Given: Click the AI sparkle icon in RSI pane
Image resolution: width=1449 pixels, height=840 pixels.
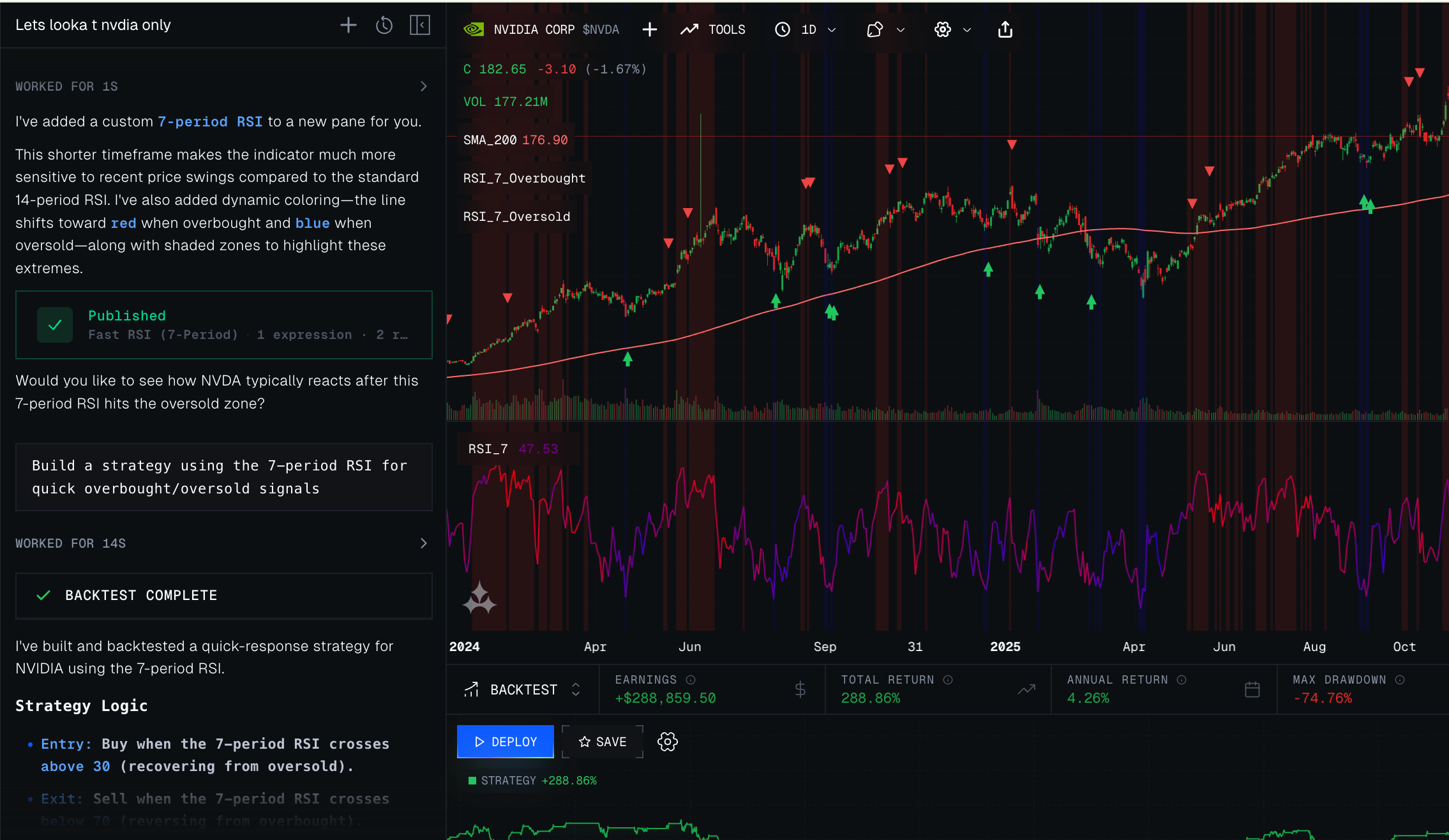Looking at the screenshot, I should (x=479, y=599).
